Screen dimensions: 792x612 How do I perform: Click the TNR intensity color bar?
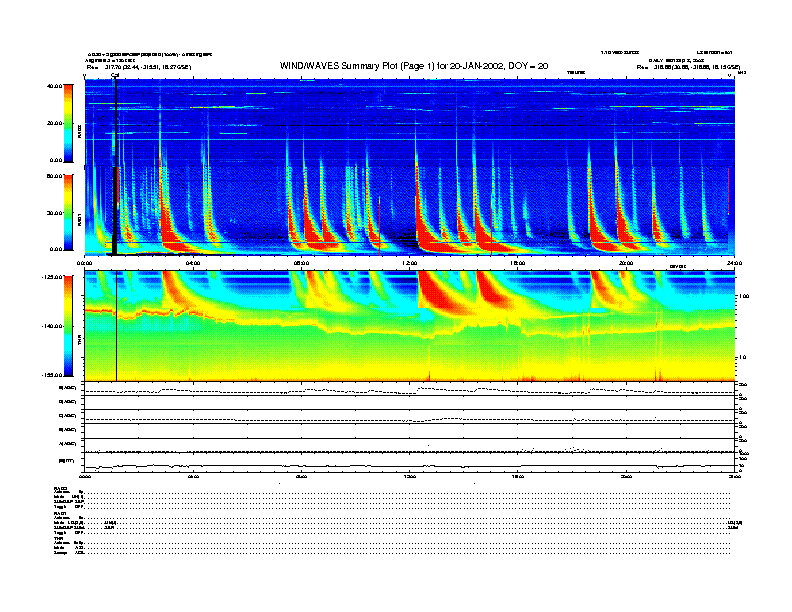pos(68,326)
